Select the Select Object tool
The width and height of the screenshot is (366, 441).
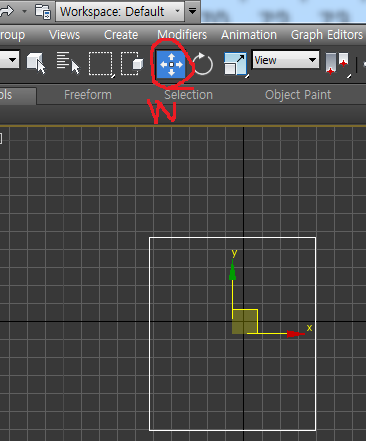[36, 63]
